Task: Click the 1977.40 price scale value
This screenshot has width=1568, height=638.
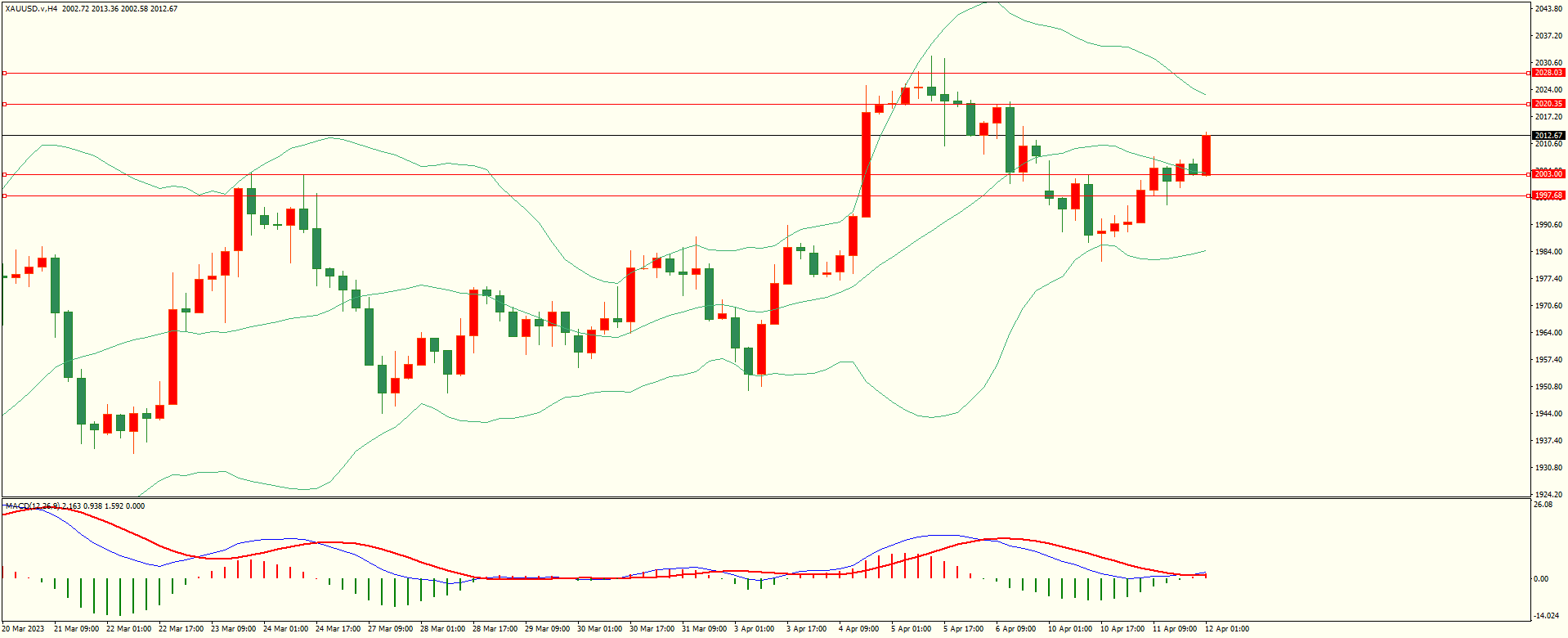Action: click(1549, 279)
